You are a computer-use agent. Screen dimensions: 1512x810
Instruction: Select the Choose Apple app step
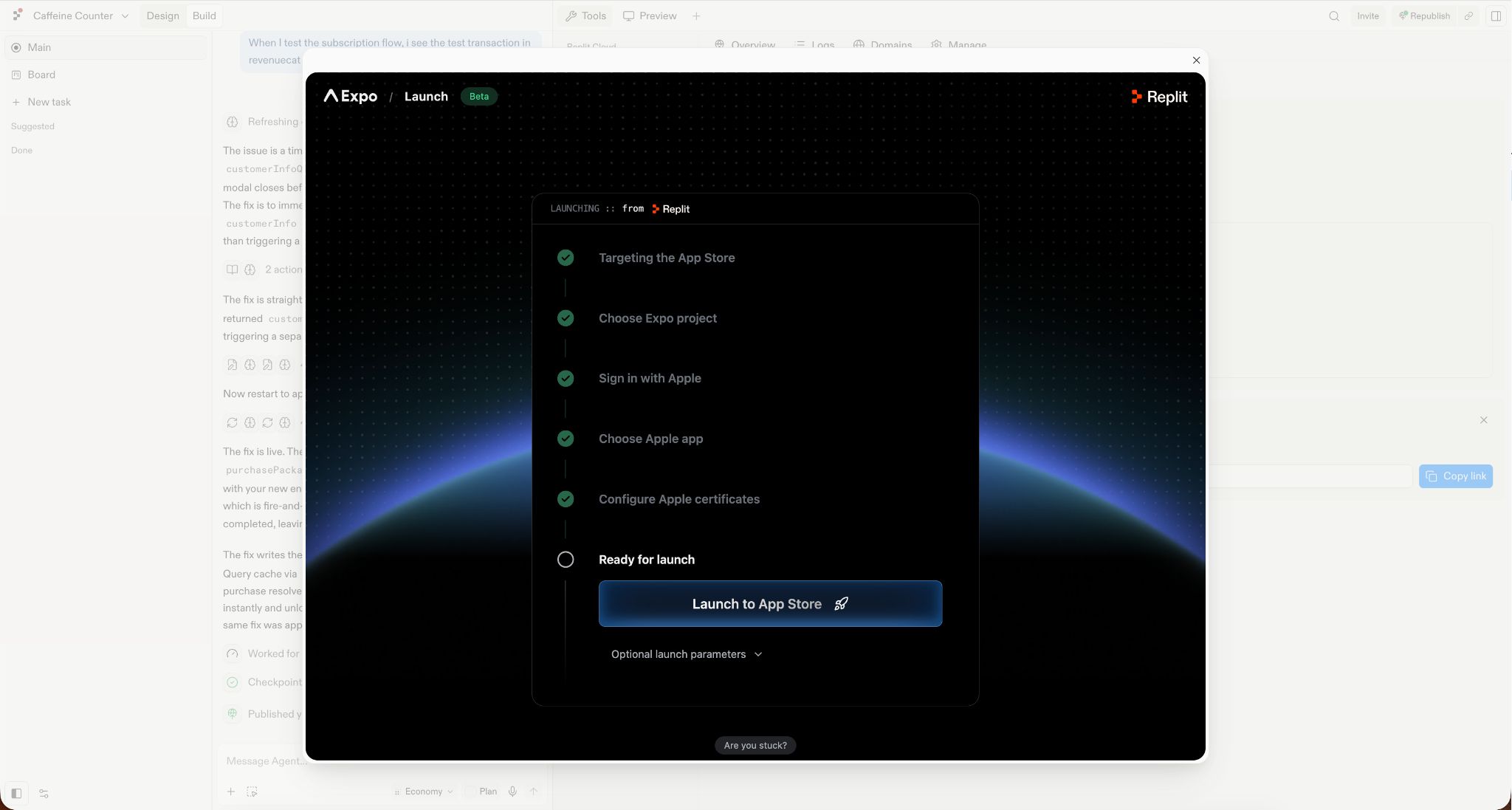click(650, 439)
